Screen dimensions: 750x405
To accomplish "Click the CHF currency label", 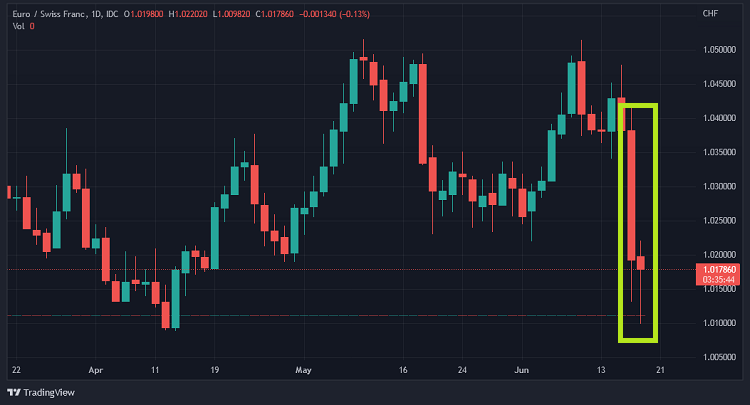I will (x=711, y=13).
